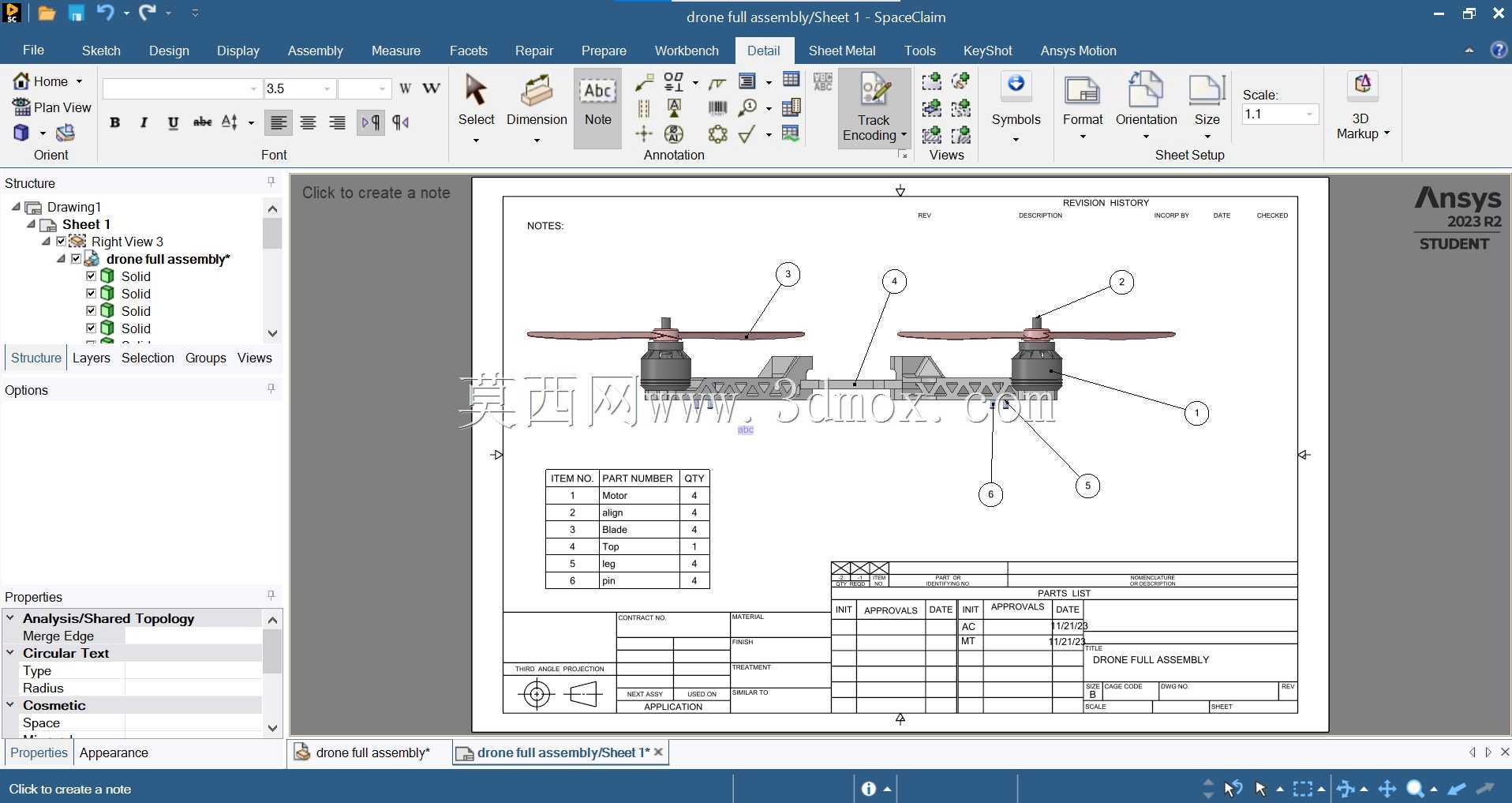Switch to the Measure ribbon tab
Viewport: 1512px width, 803px height.
[395, 51]
